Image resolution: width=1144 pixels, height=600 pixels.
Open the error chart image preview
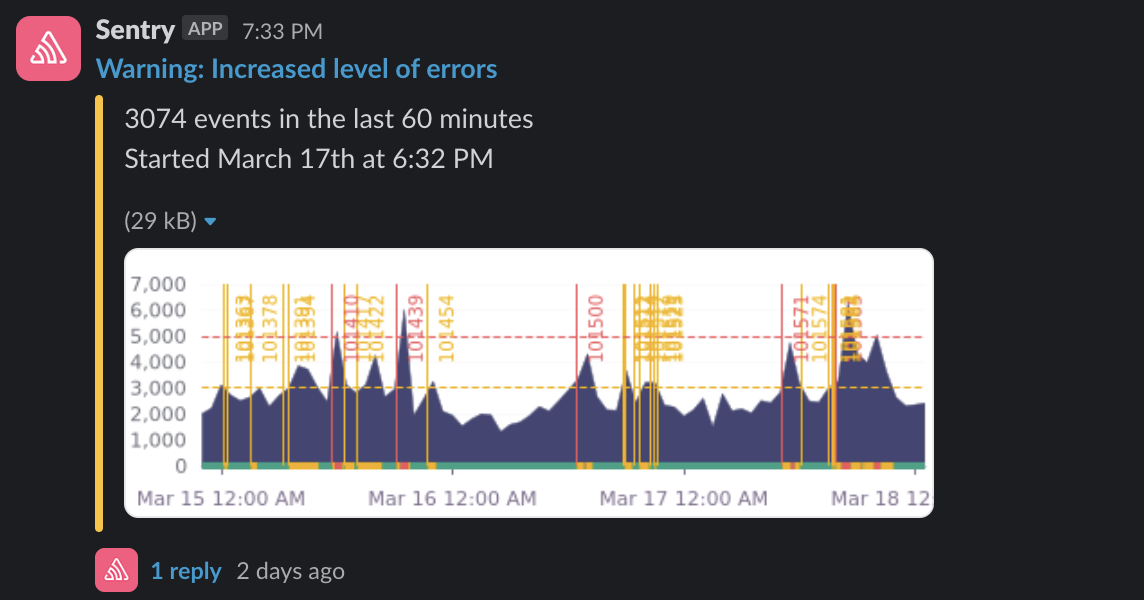tap(529, 383)
